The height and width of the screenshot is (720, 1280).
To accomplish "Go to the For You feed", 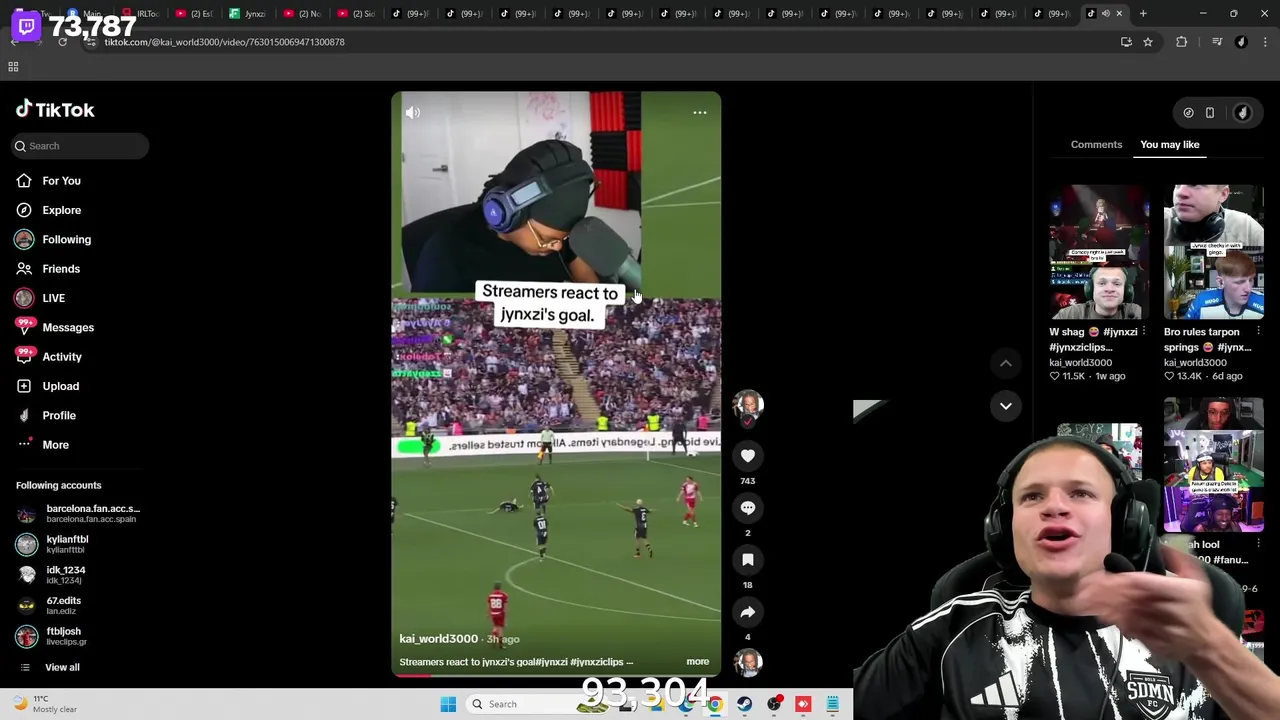I will (61, 181).
